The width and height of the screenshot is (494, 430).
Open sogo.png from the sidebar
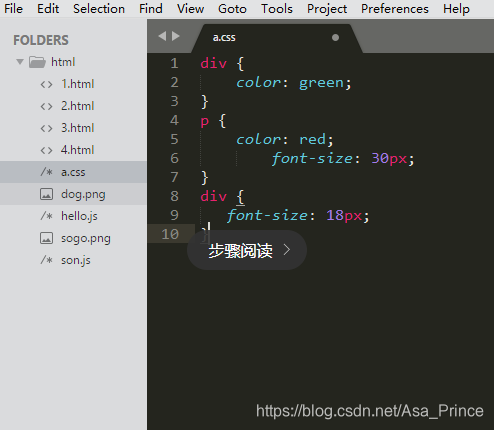(86, 239)
